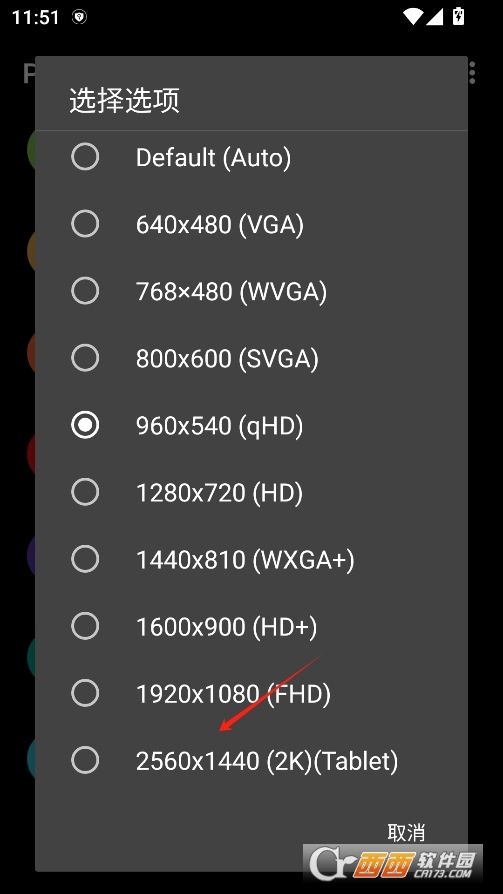Screen dimensions: 503x894
Task: Pick the 800x600 (SVGA) radio option
Action: 85,357
